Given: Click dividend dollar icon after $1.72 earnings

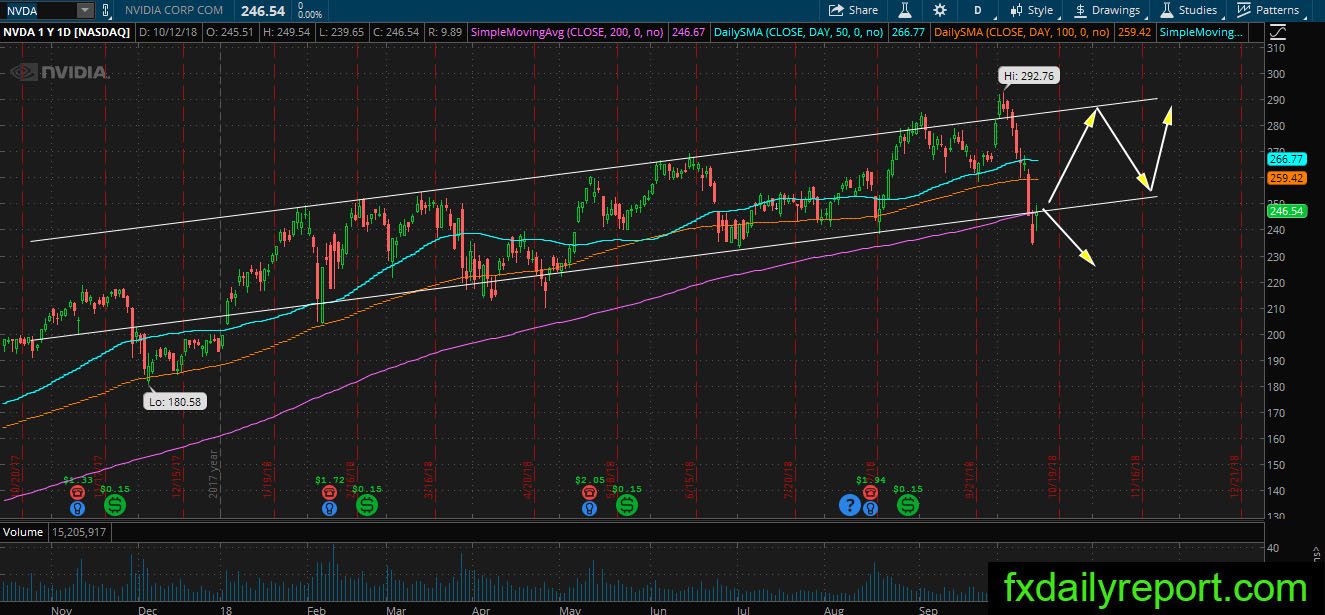Looking at the screenshot, I should tap(367, 506).
